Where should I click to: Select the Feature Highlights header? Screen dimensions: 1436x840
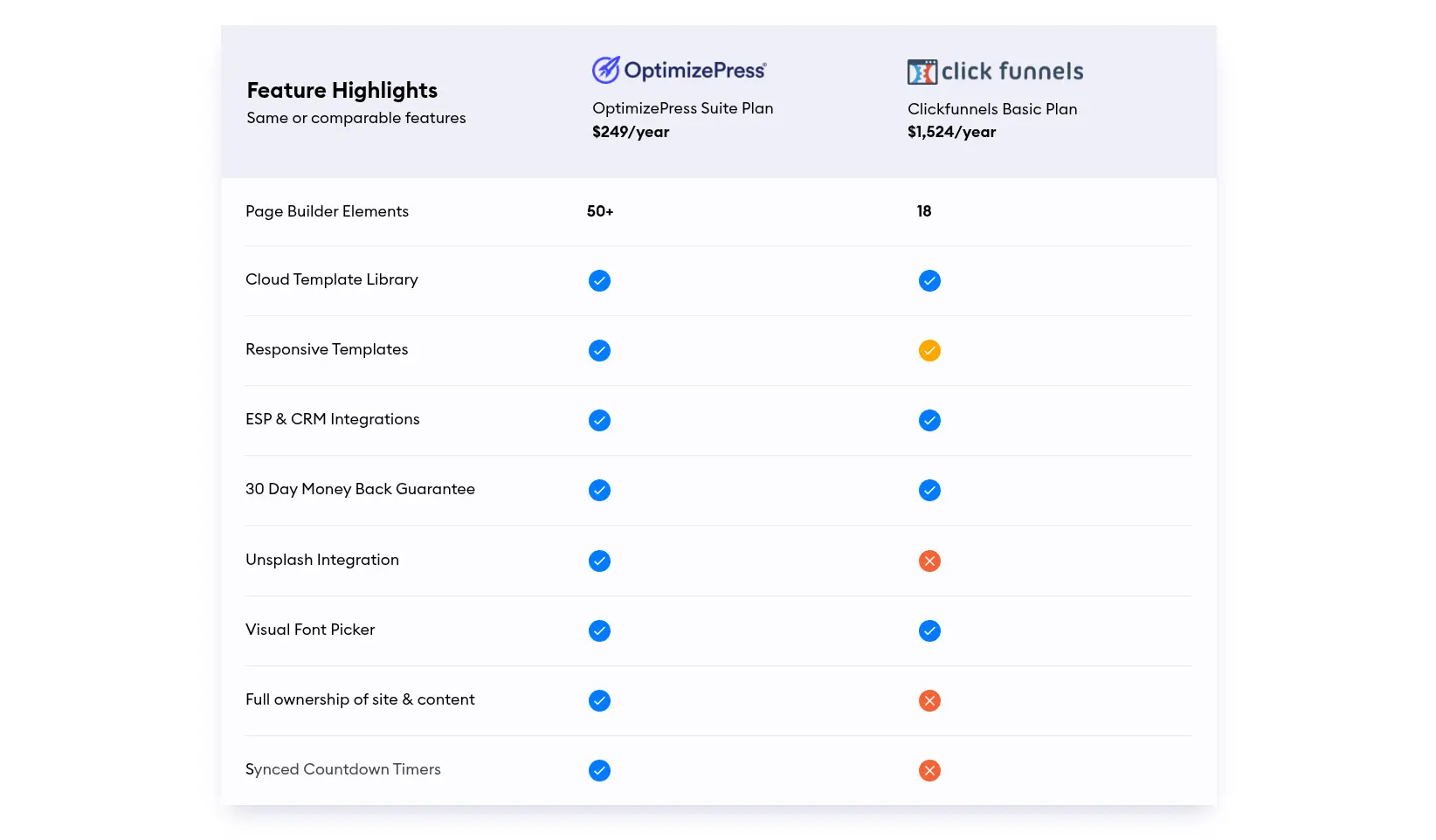coord(342,90)
